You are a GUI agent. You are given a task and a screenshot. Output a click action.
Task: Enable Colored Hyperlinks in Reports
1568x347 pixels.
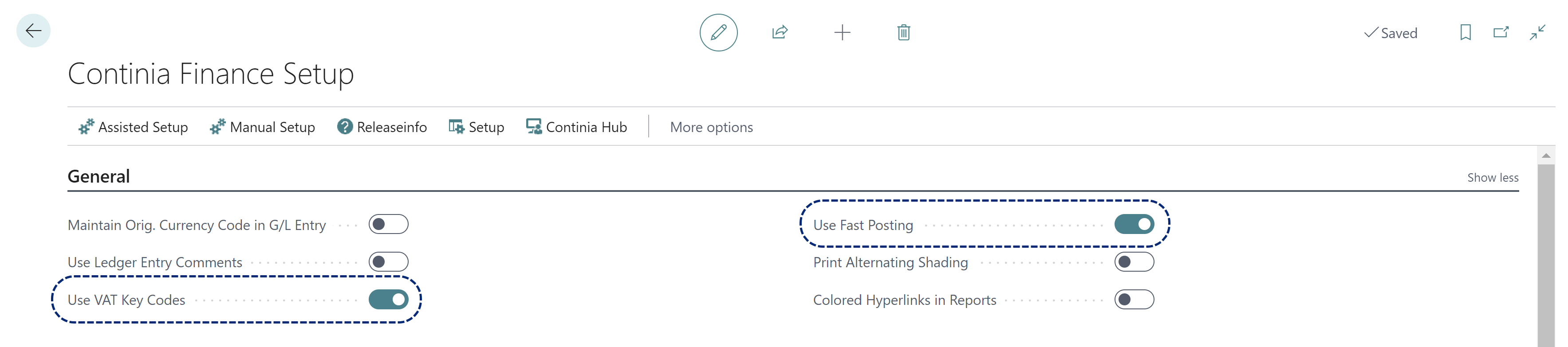(x=1134, y=300)
